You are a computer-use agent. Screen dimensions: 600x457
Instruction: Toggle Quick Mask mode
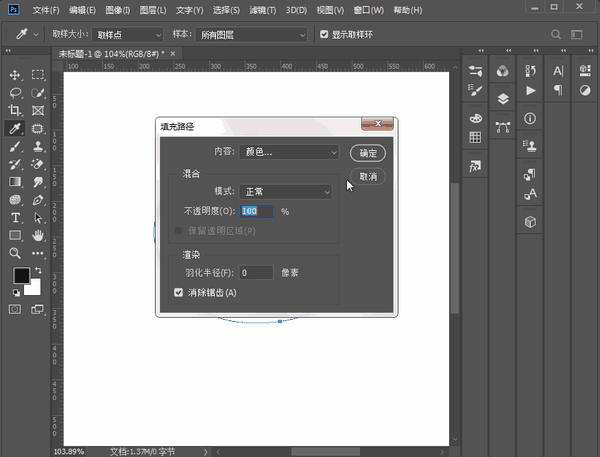pyautogui.click(x=15, y=309)
